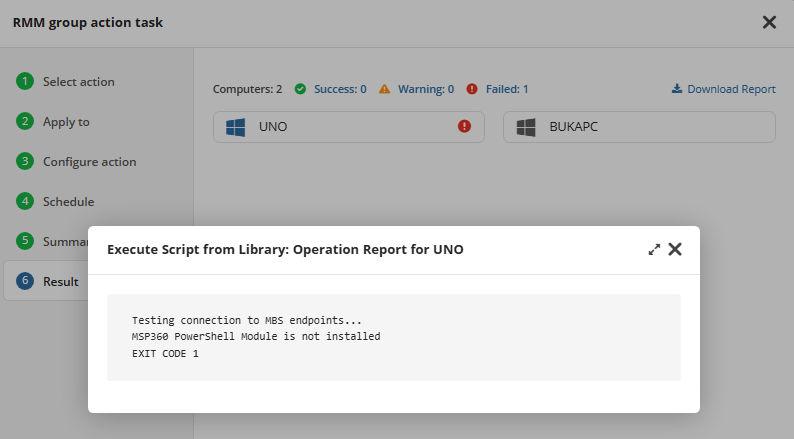The image size is (794, 439).
Task: Click the orange Warning triangle icon
Action: pyautogui.click(x=384, y=89)
